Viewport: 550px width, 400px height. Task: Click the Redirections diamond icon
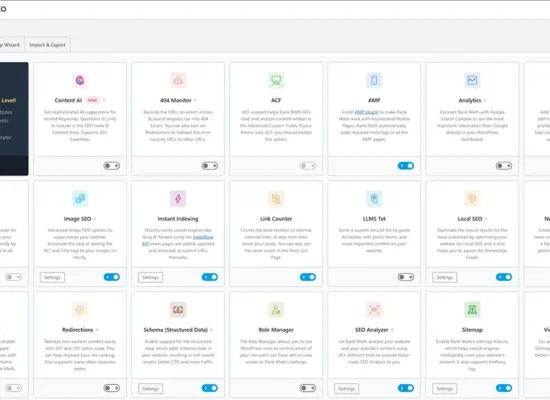[80, 310]
